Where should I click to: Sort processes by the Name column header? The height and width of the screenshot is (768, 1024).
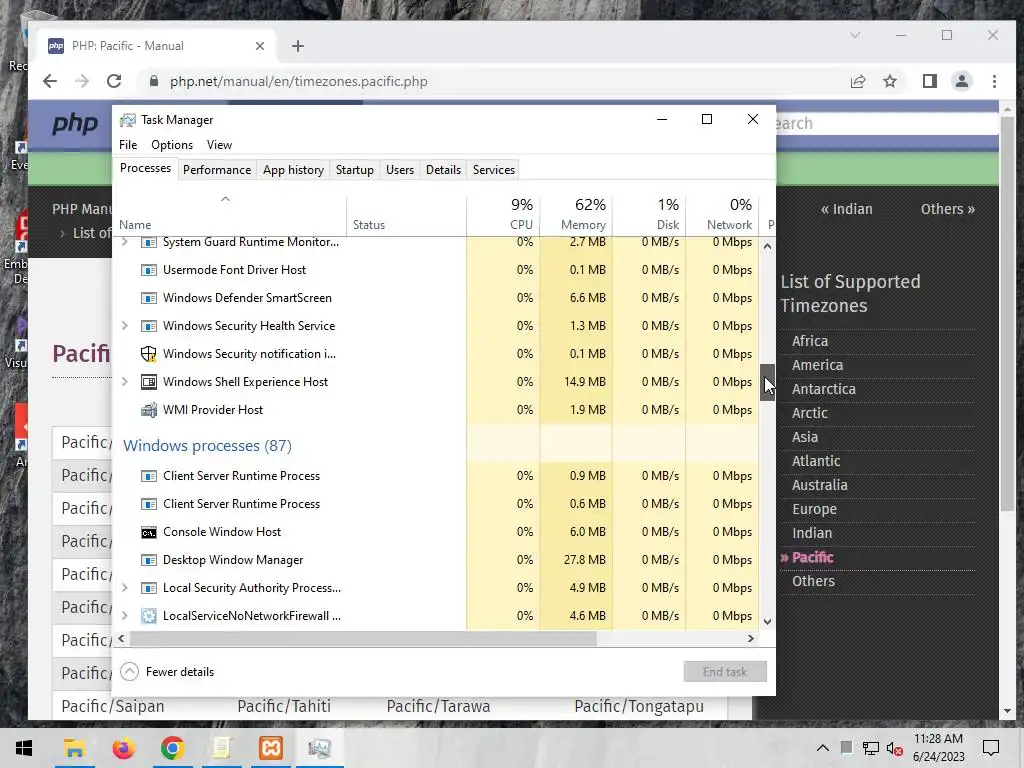[229, 214]
